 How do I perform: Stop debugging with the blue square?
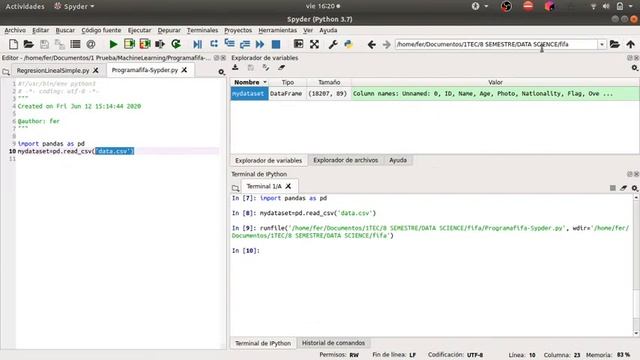pos(276,44)
